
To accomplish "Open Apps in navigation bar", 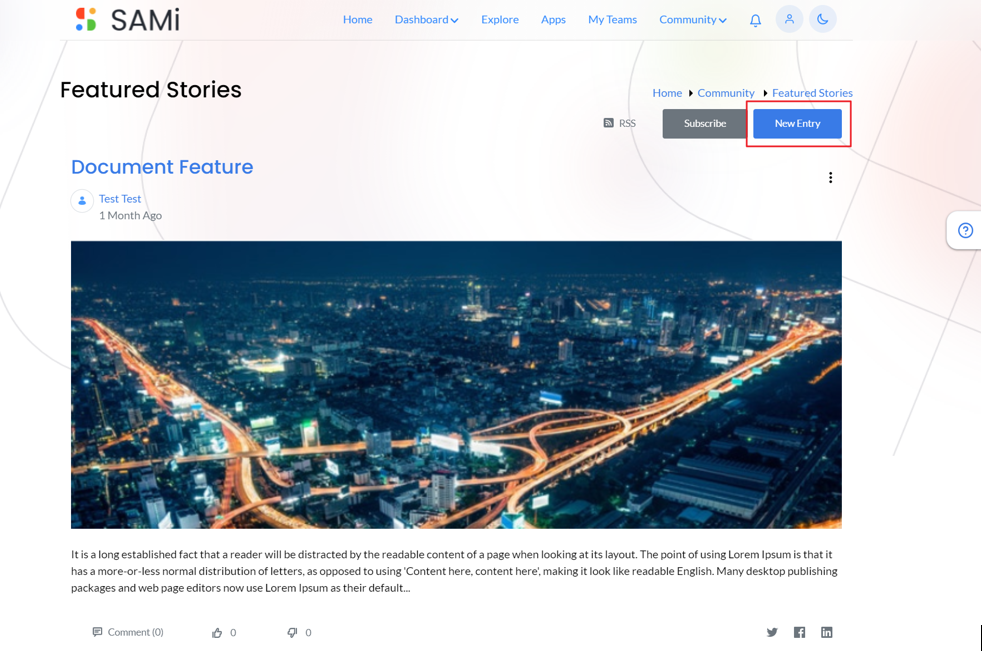I will 553,19.
